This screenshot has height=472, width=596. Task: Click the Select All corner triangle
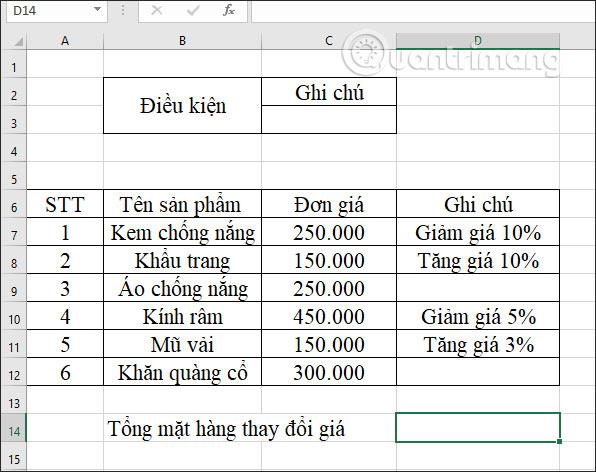coord(18,41)
